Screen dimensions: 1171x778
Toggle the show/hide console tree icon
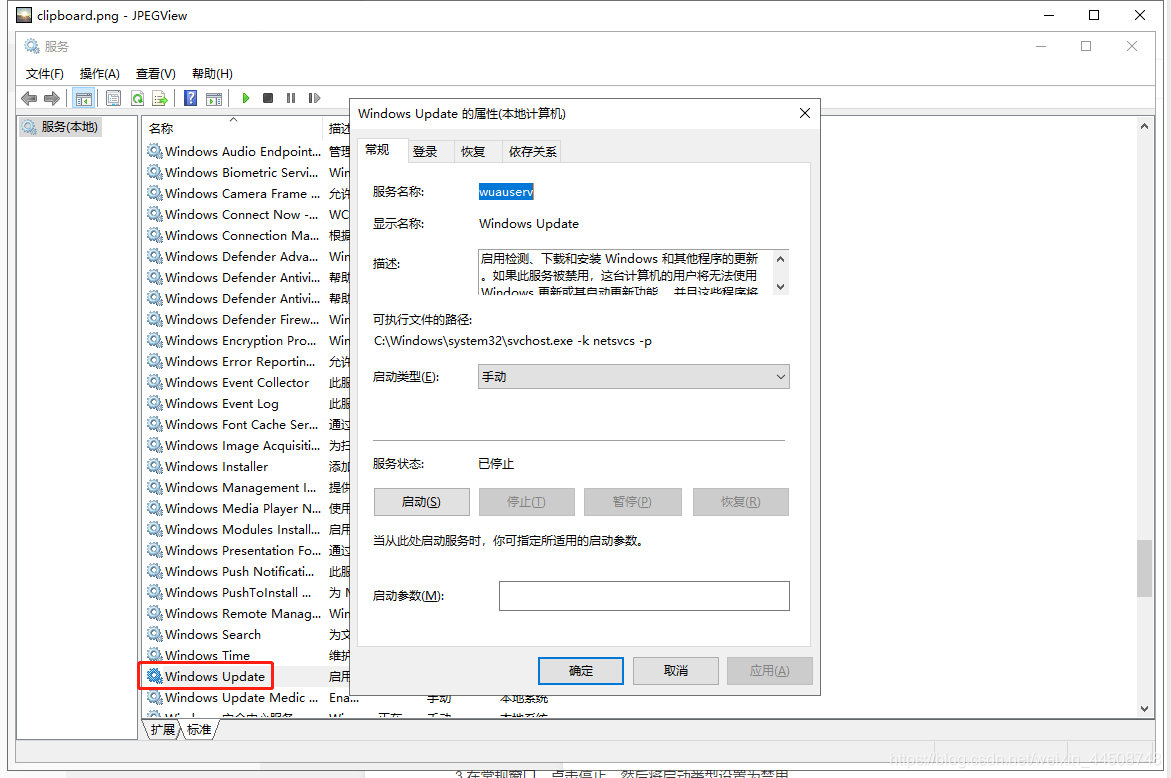84,98
